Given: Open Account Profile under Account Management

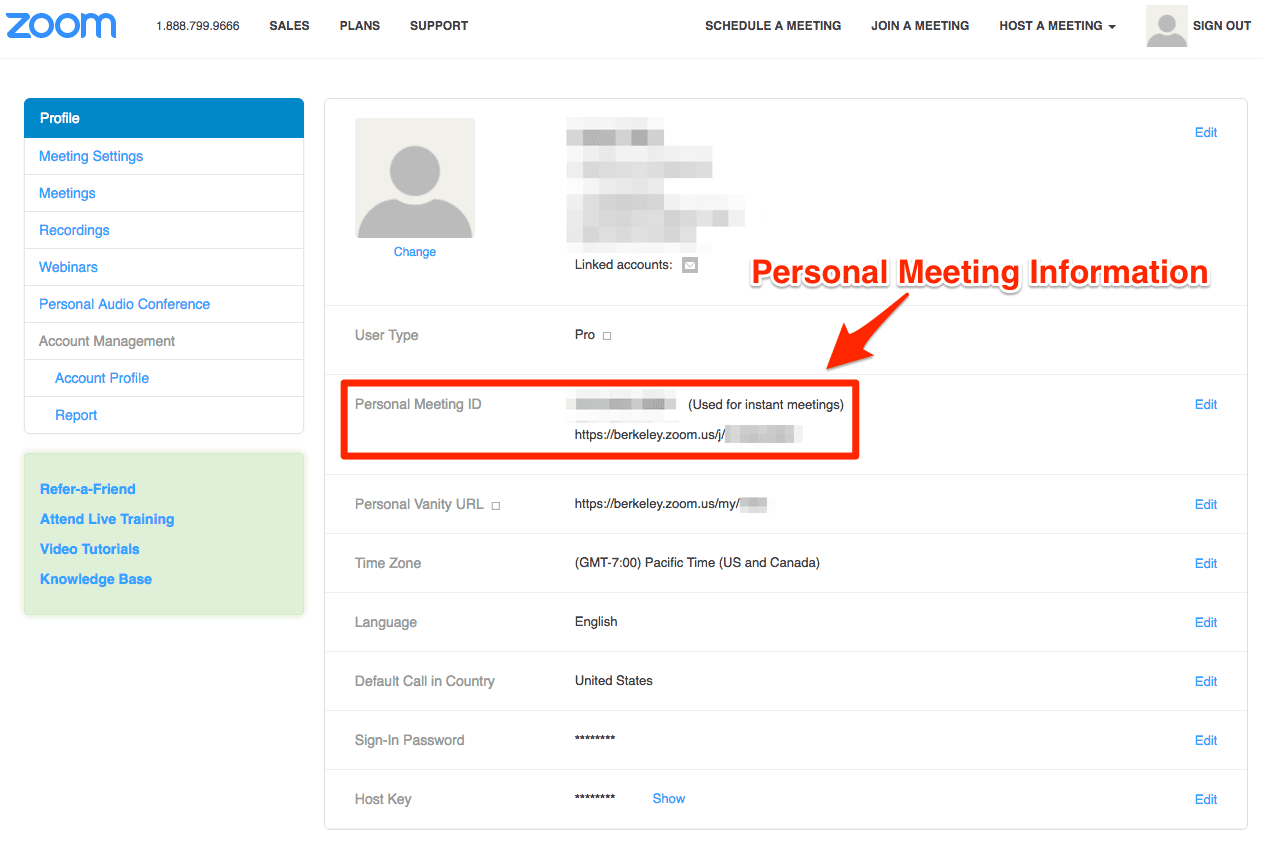Looking at the screenshot, I should (102, 378).
